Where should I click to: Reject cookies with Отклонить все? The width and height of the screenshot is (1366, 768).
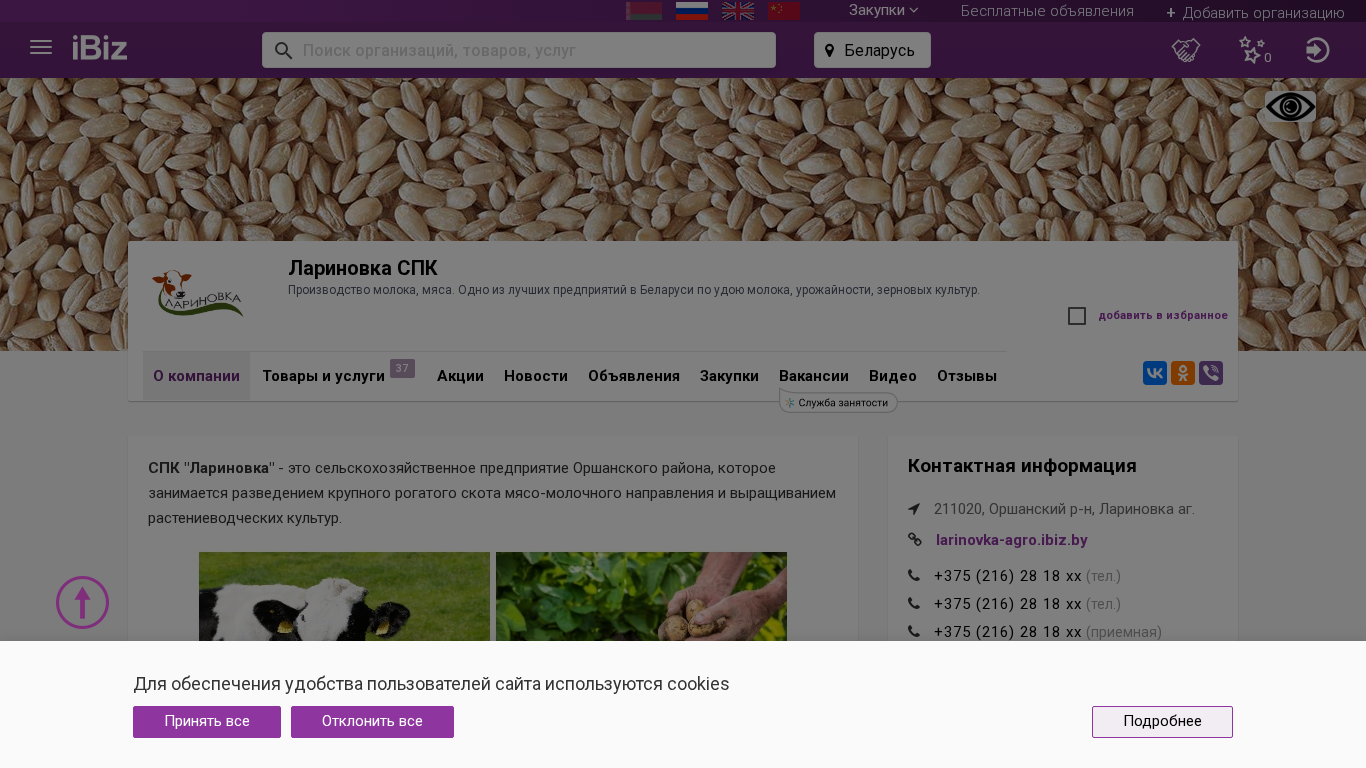(x=372, y=722)
